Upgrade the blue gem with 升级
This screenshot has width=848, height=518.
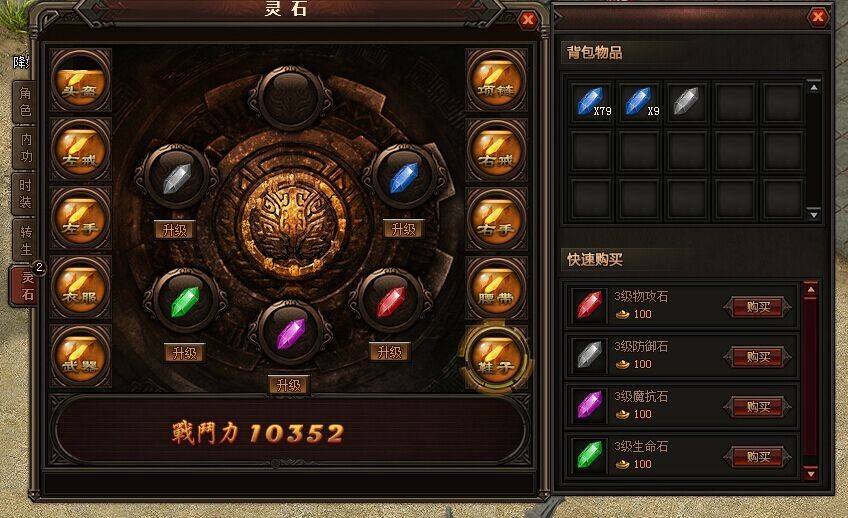(403, 229)
